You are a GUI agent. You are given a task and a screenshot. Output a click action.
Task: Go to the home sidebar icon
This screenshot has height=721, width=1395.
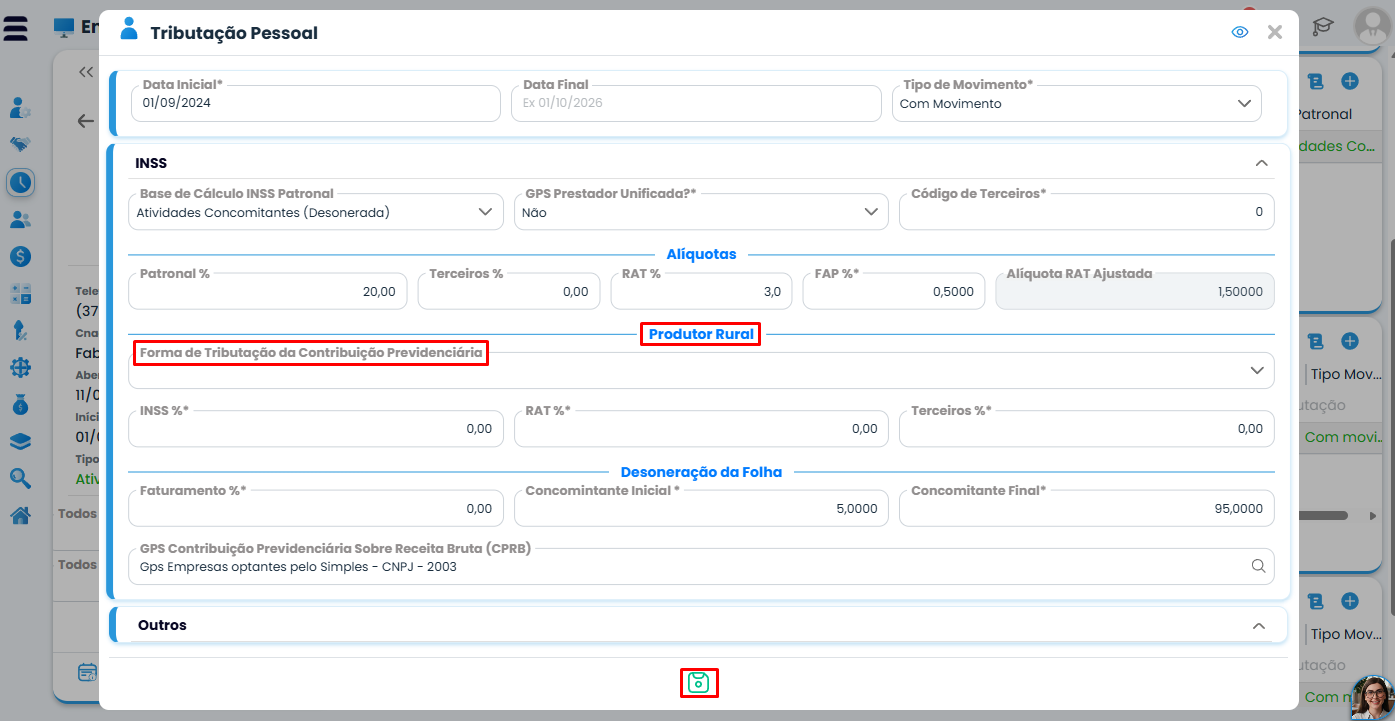(20, 516)
